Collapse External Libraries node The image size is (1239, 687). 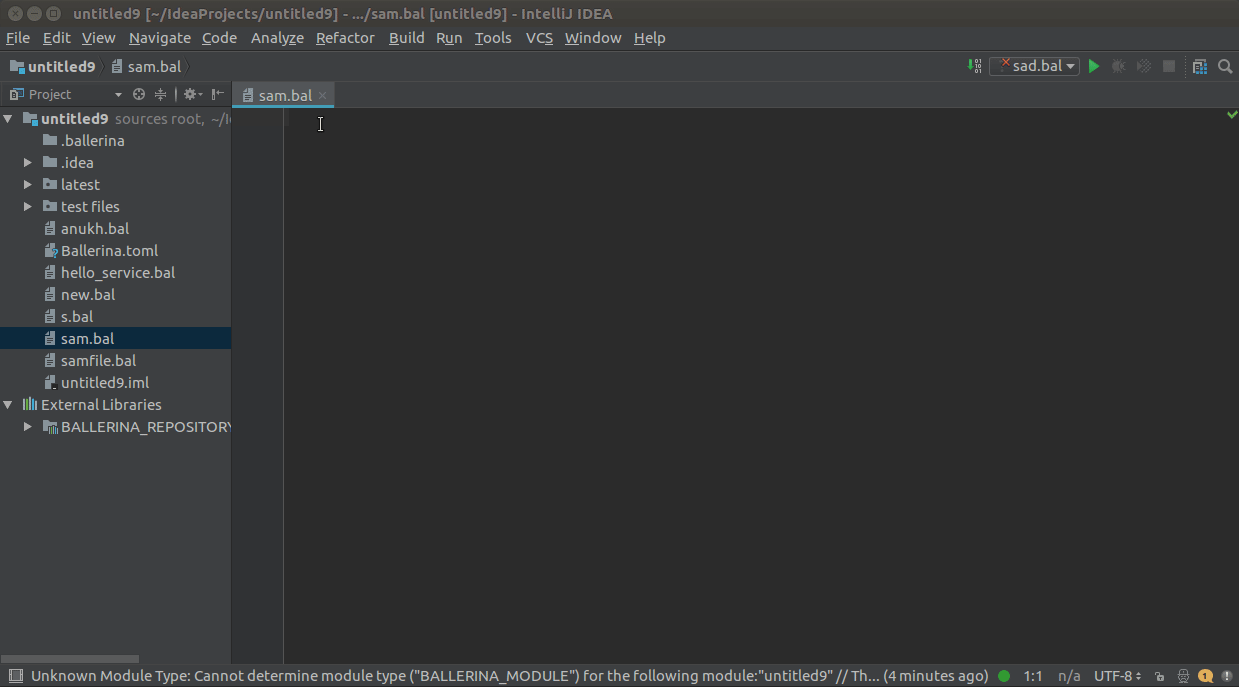point(8,405)
